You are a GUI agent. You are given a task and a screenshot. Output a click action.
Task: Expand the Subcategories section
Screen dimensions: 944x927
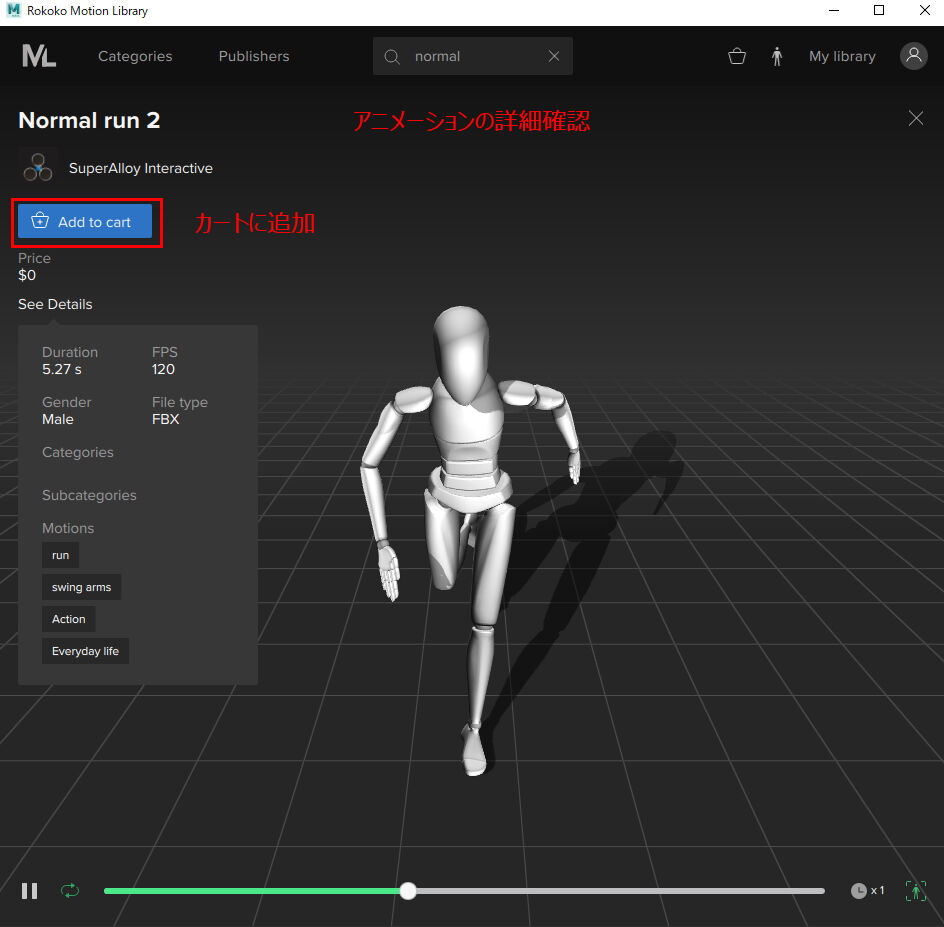(x=89, y=495)
